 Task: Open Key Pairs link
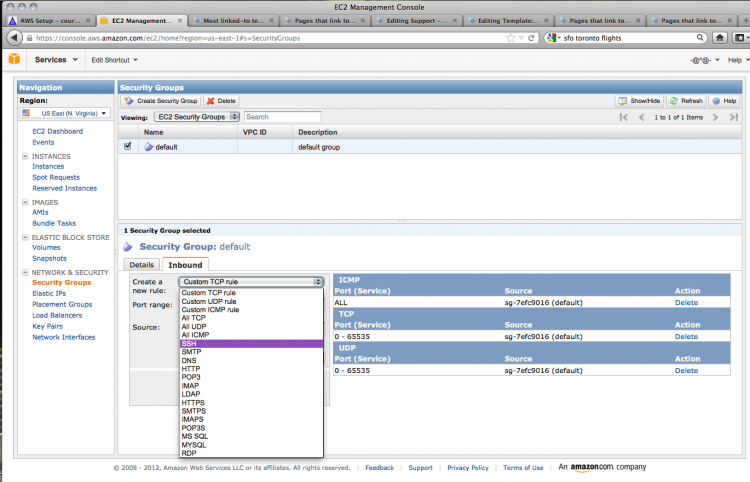(47, 326)
